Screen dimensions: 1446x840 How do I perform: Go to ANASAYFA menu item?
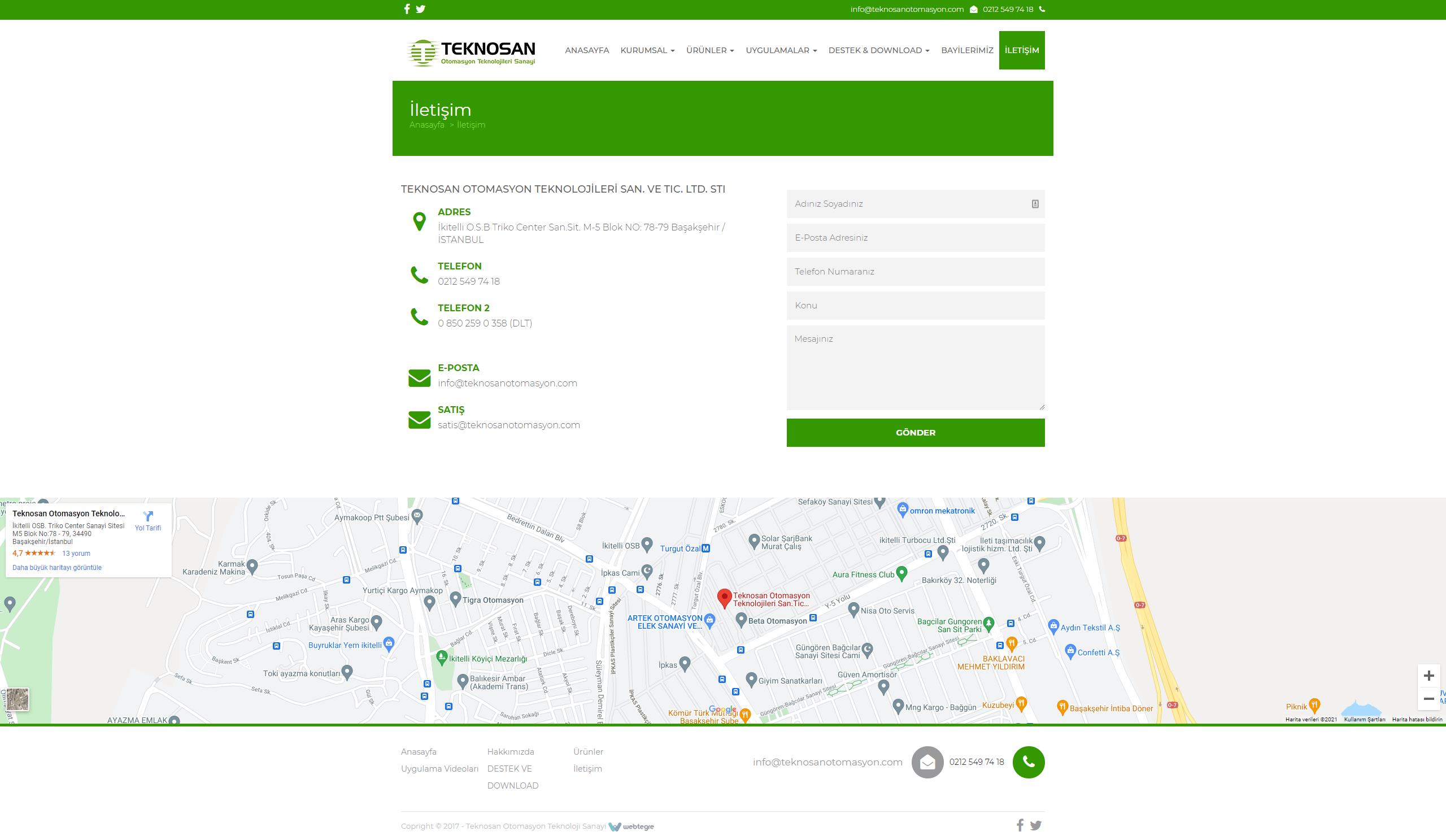(x=586, y=50)
